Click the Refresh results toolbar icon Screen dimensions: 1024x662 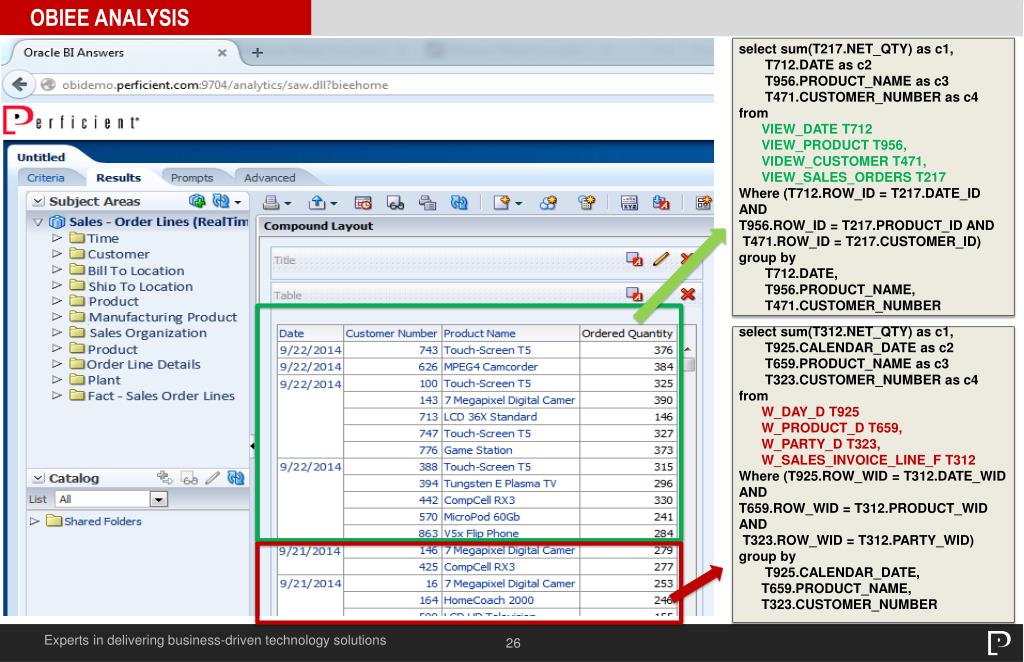click(459, 203)
